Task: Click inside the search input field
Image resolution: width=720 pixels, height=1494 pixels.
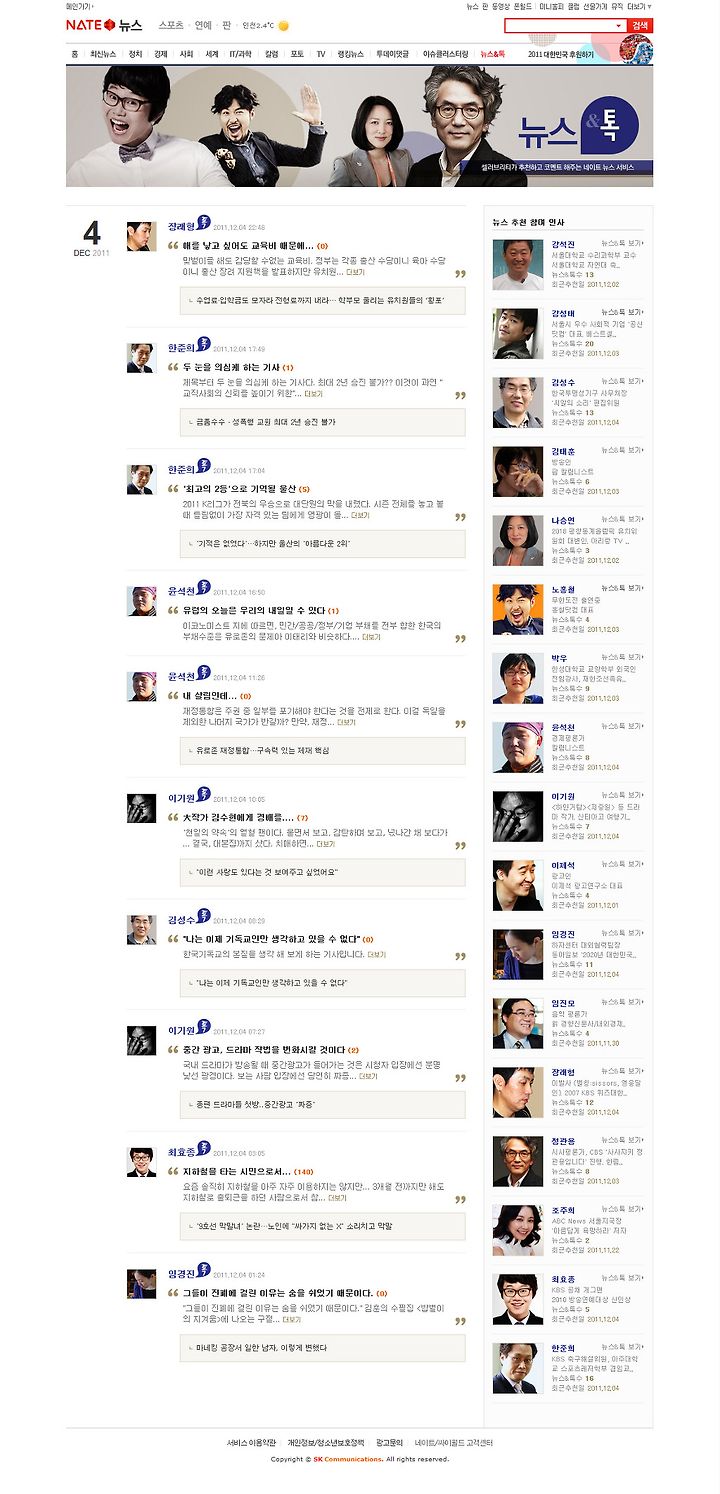Action: click(558, 26)
